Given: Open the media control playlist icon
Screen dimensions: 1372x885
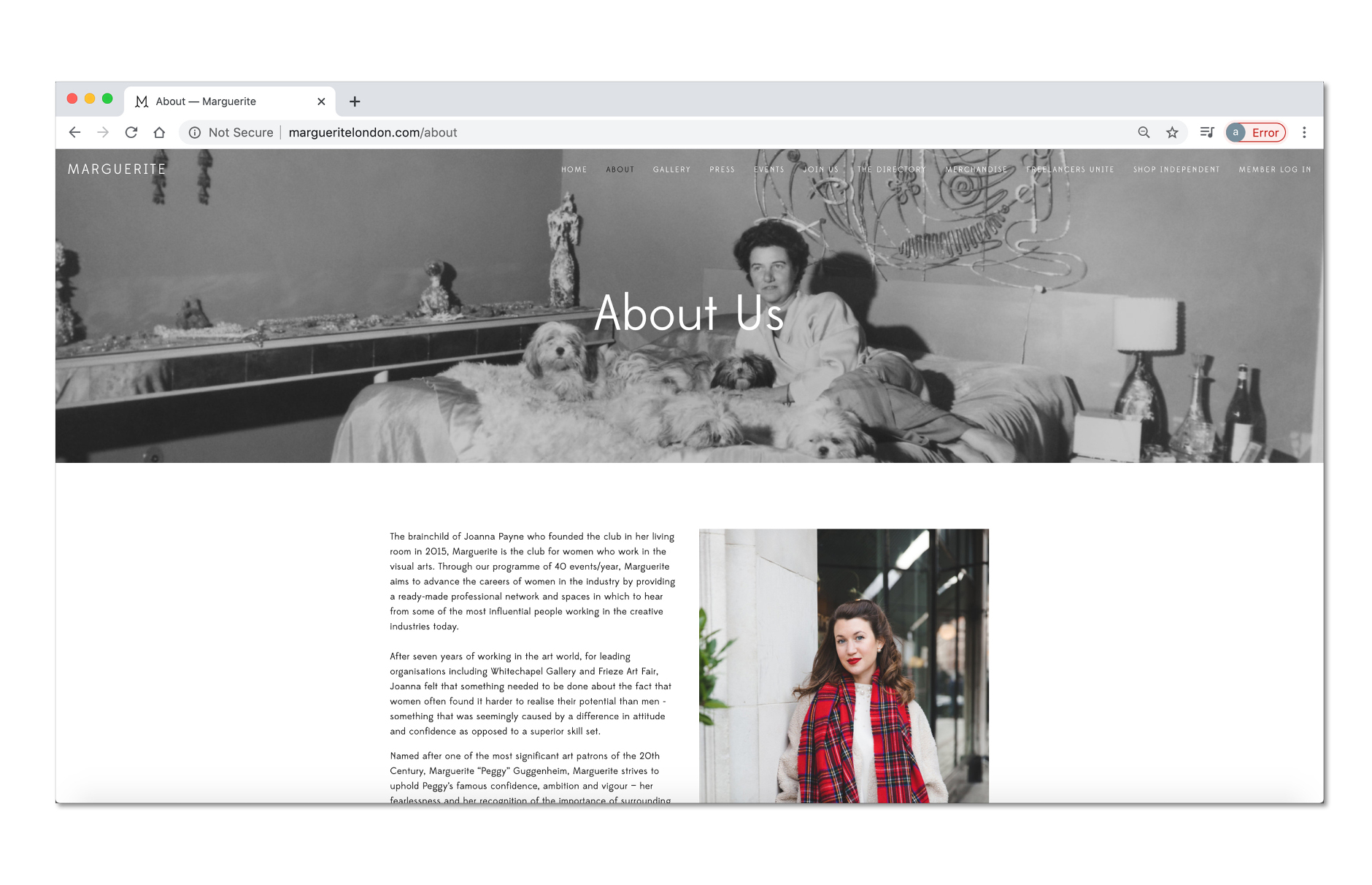Looking at the screenshot, I should (1207, 132).
